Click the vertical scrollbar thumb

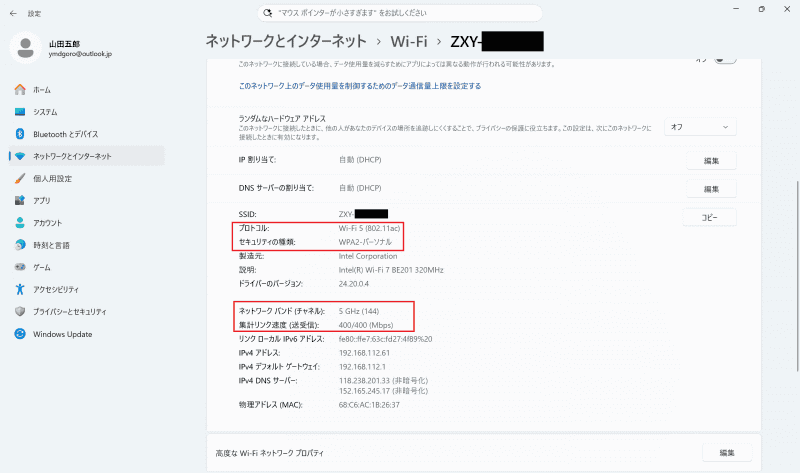pyautogui.click(x=796, y=276)
